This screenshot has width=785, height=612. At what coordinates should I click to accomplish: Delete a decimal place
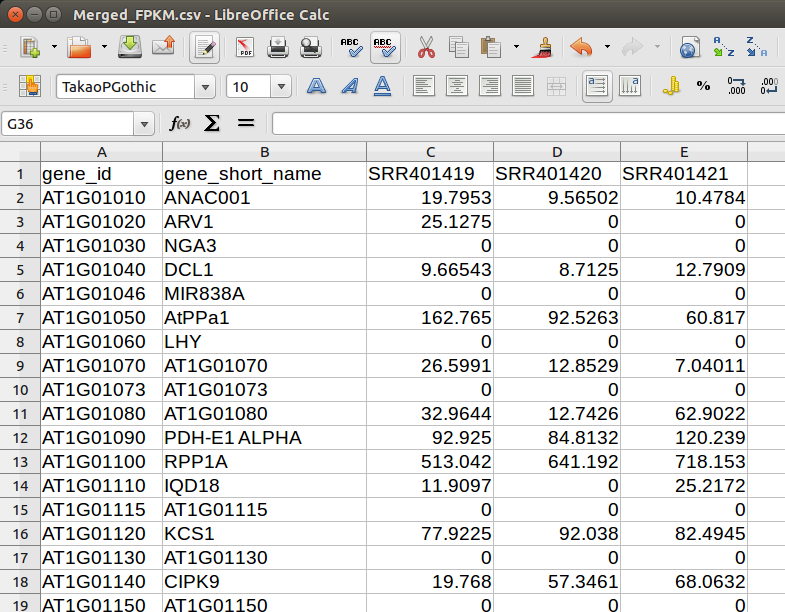click(x=769, y=86)
